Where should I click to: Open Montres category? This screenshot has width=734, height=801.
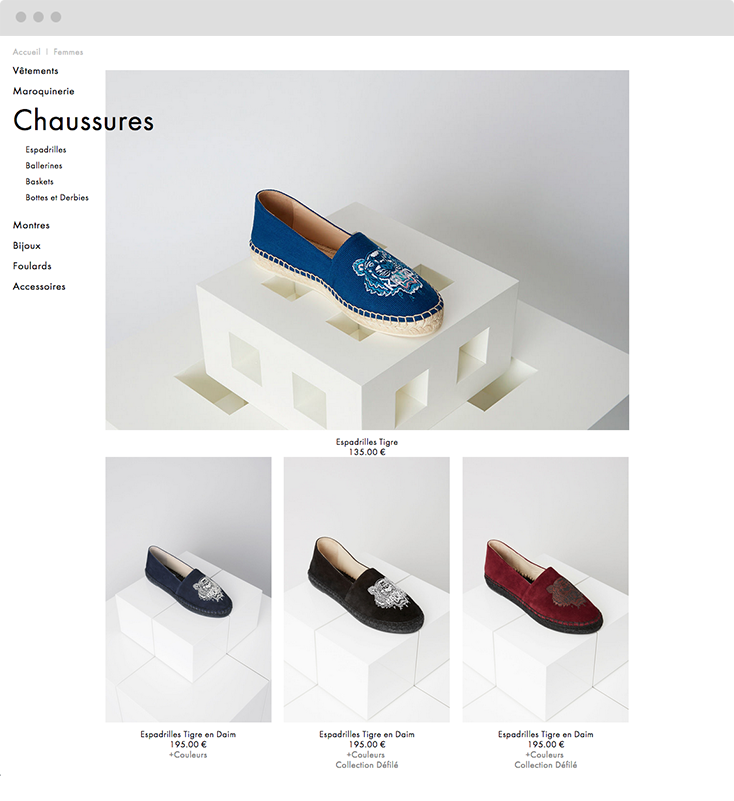pos(31,225)
